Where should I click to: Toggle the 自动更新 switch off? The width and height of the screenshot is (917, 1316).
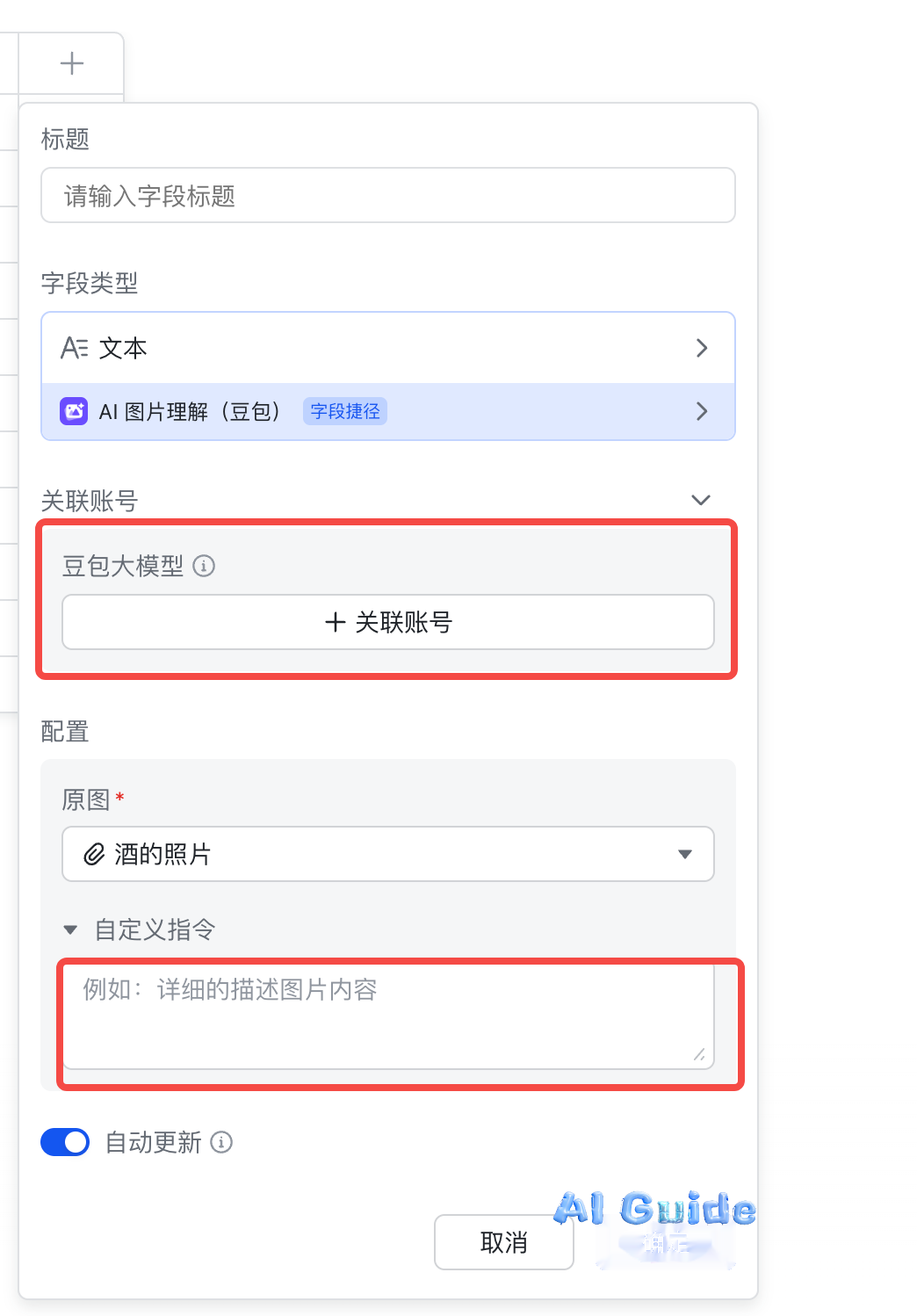point(65,1142)
